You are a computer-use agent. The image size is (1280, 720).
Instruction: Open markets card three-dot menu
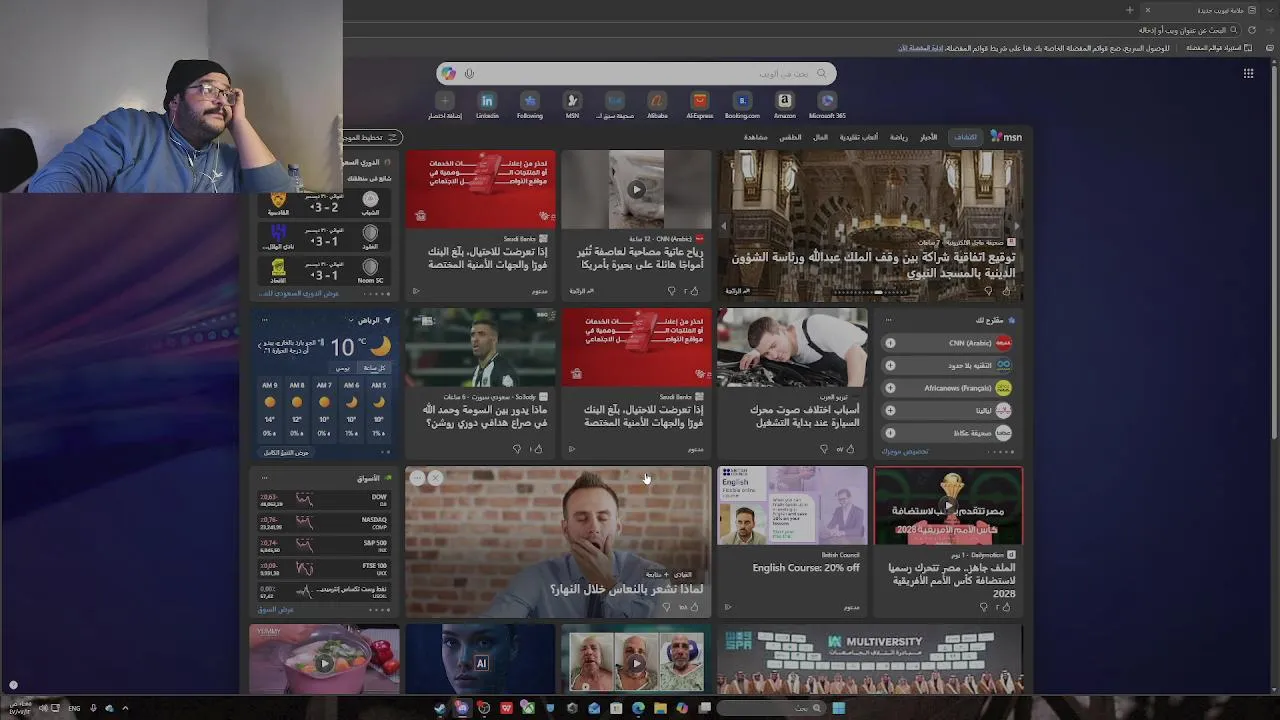(265, 478)
